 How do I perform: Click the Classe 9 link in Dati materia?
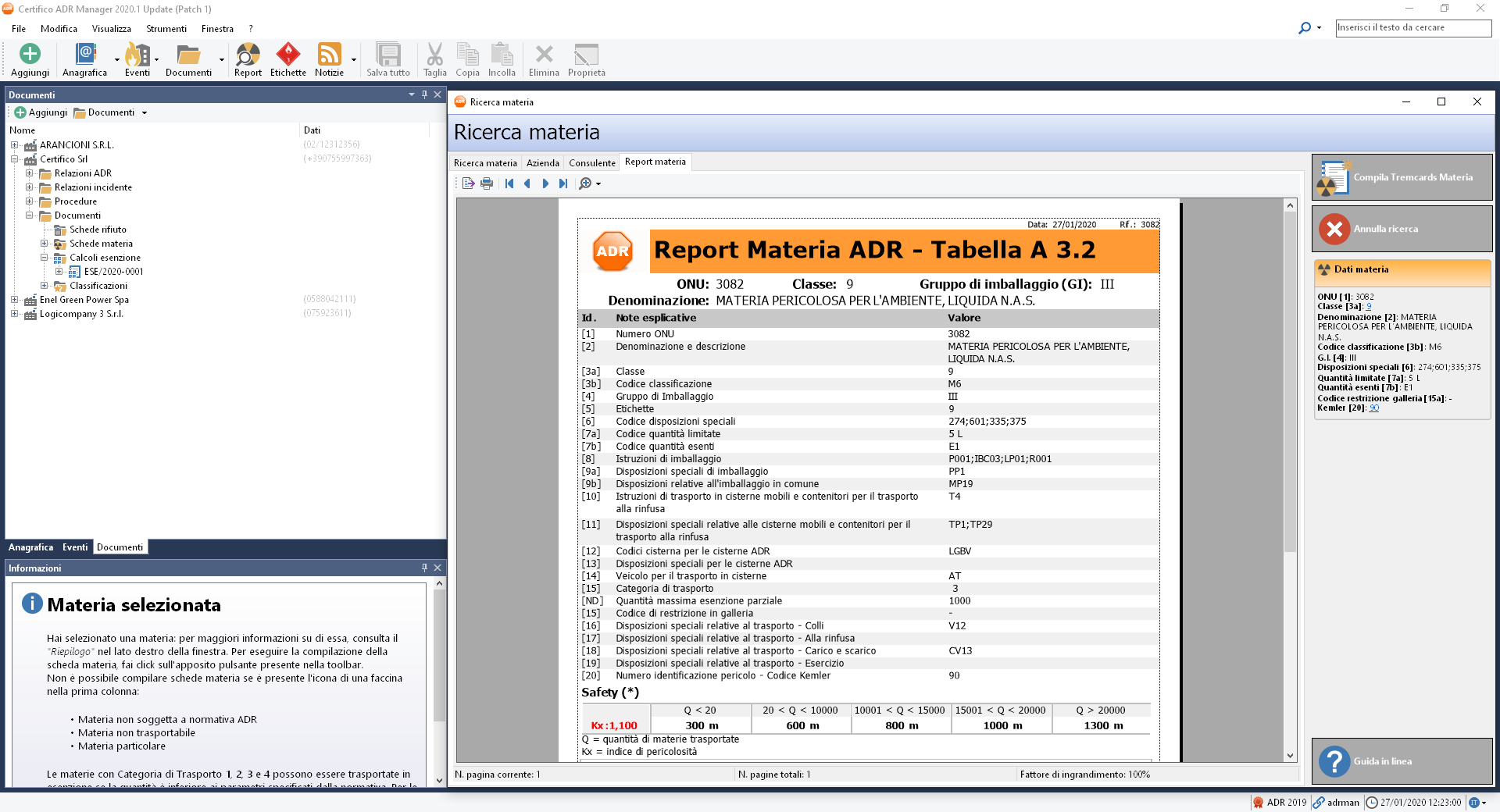click(x=1368, y=306)
